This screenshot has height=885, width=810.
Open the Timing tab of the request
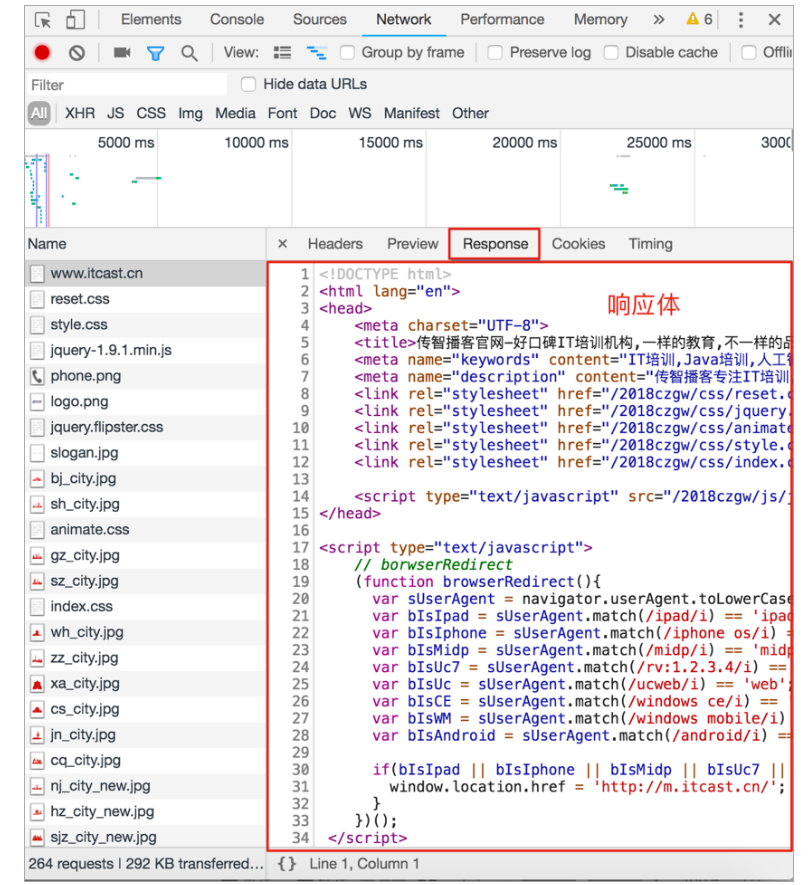coord(651,244)
